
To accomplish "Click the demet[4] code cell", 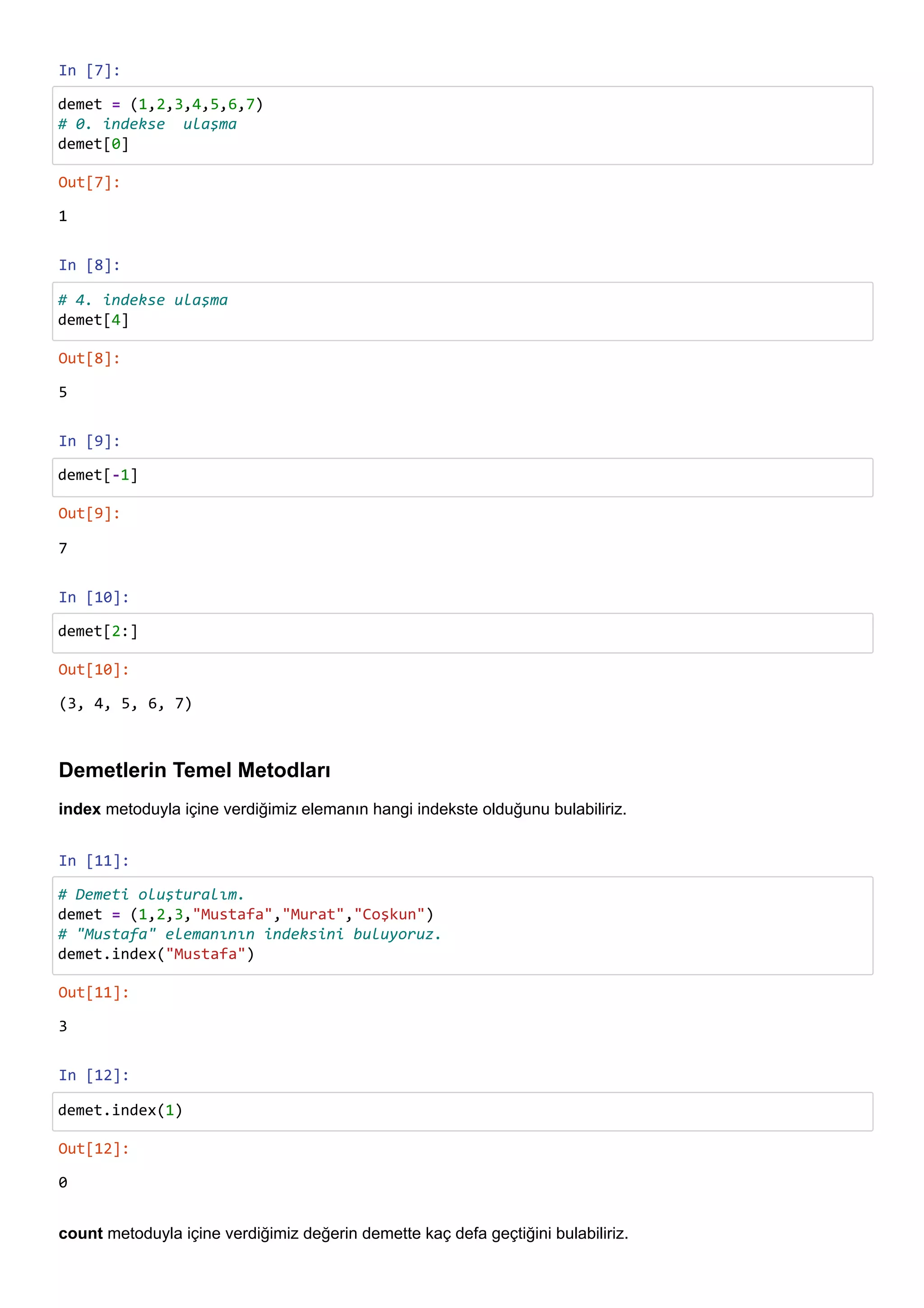I will point(462,311).
